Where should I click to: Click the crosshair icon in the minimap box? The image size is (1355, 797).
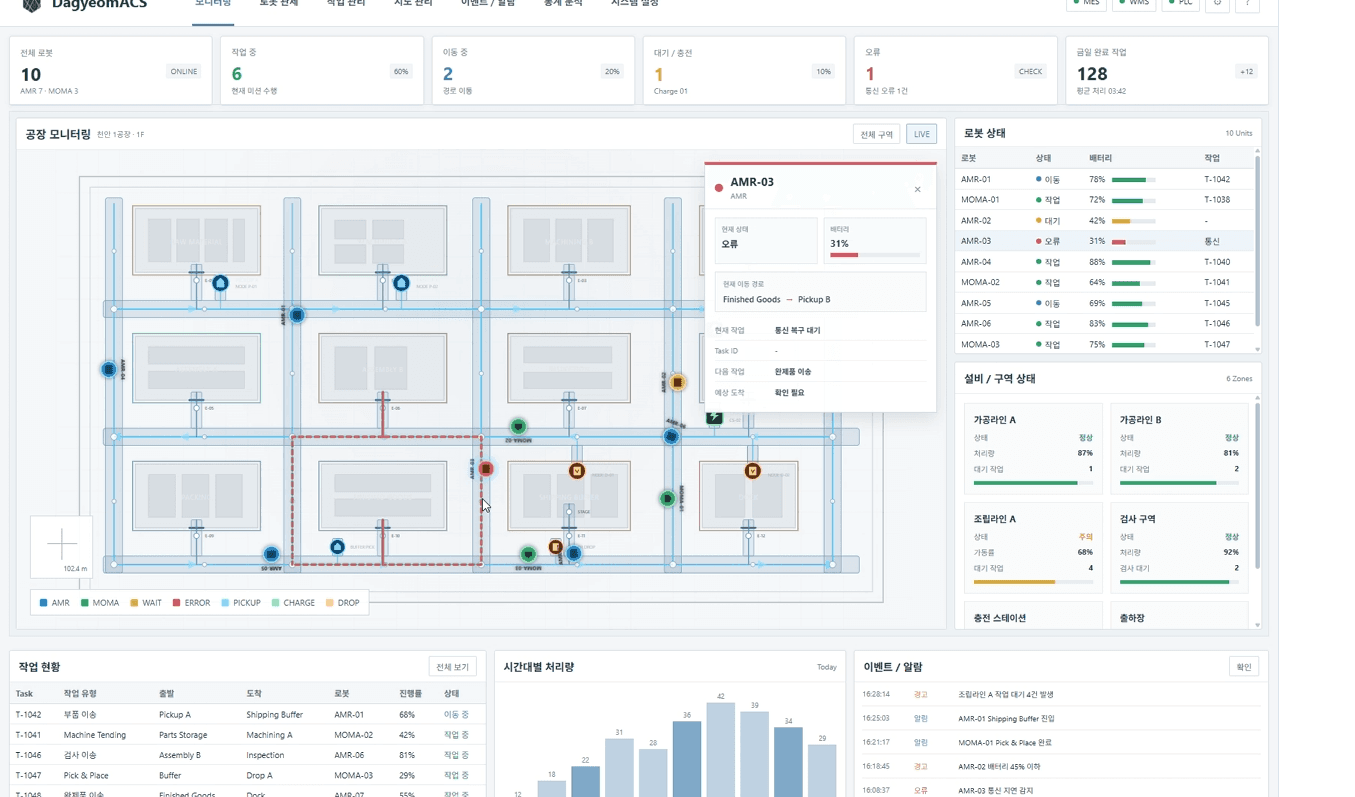click(x=62, y=544)
